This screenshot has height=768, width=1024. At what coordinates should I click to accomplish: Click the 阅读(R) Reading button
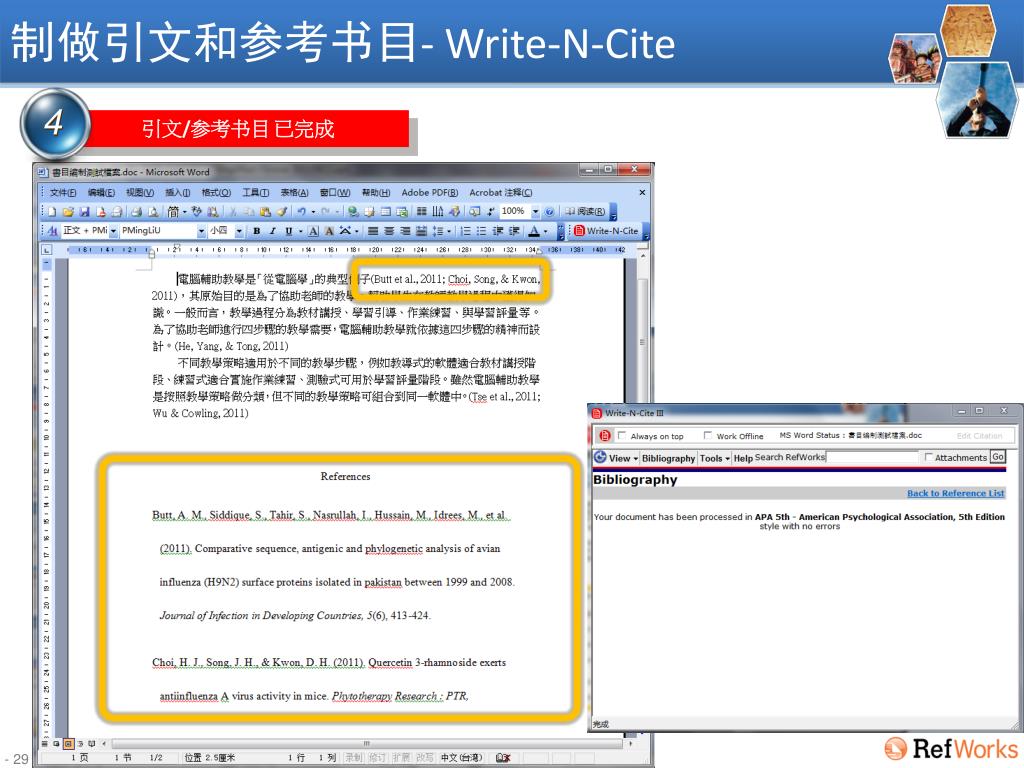[584, 212]
